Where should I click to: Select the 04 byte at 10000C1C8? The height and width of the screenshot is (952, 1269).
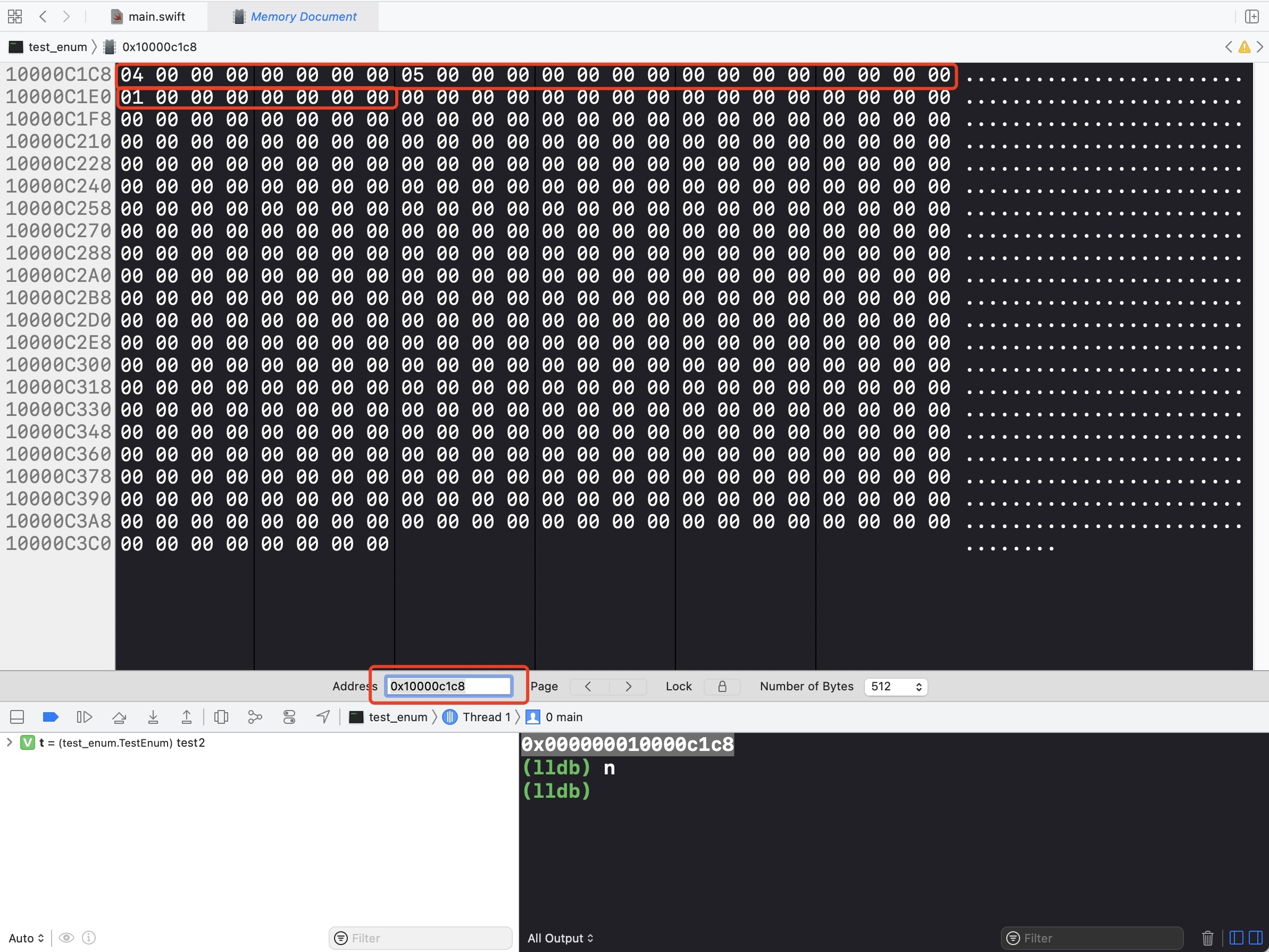pos(132,74)
